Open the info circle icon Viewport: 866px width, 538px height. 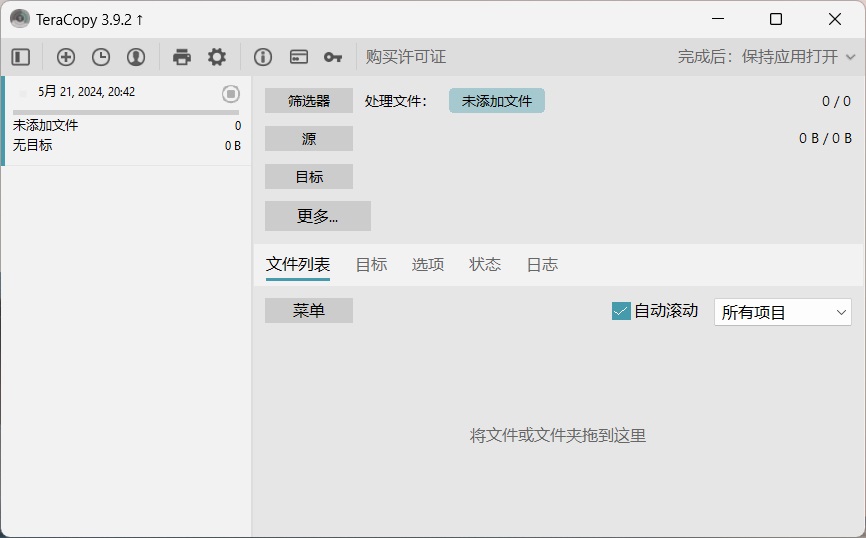[263, 57]
